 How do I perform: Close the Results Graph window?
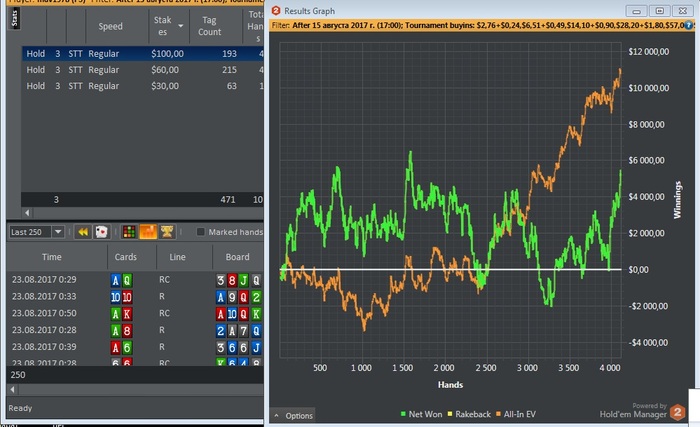pos(683,11)
